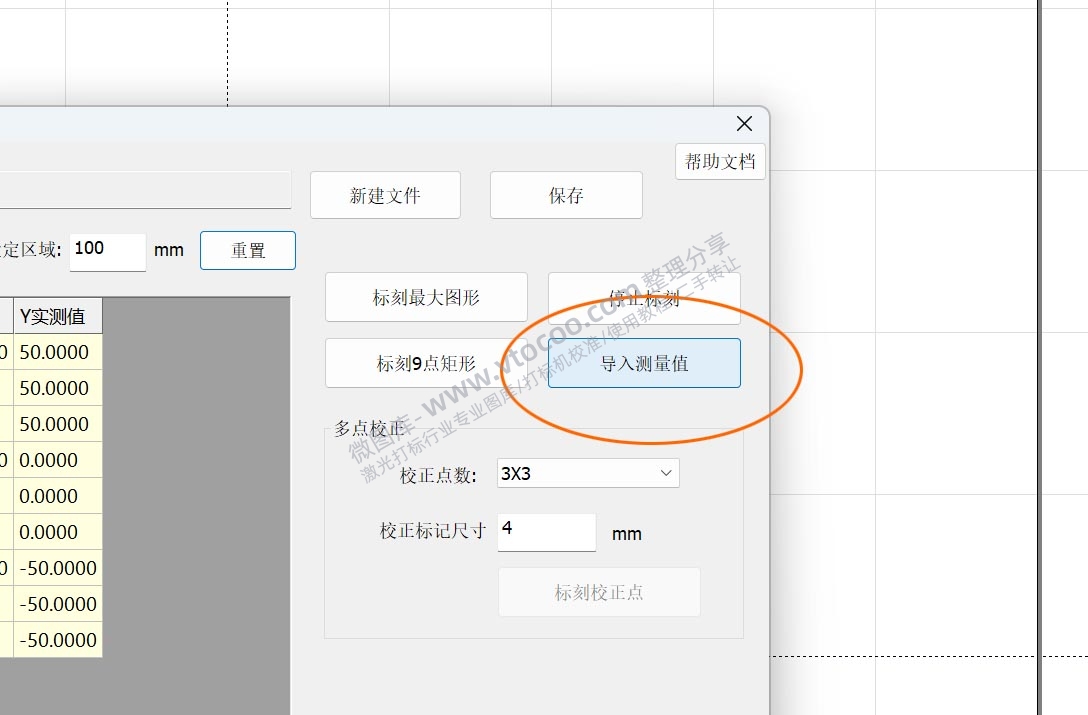Import measured values with 导入测量值
This screenshot has height=715, width=1088.
[x=643, y=363]
